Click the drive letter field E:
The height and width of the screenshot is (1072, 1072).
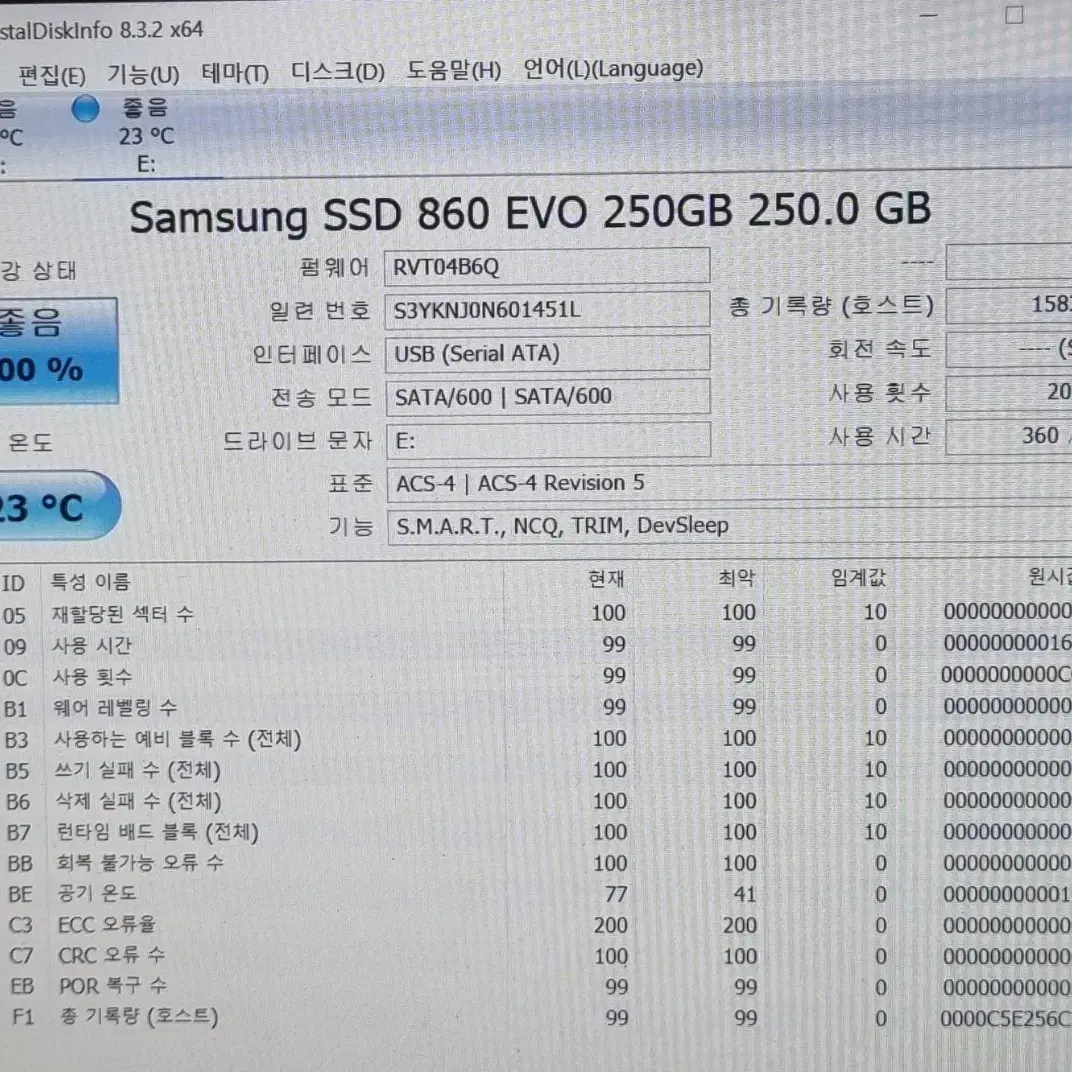pyautogui.click(x=548, y=440)
